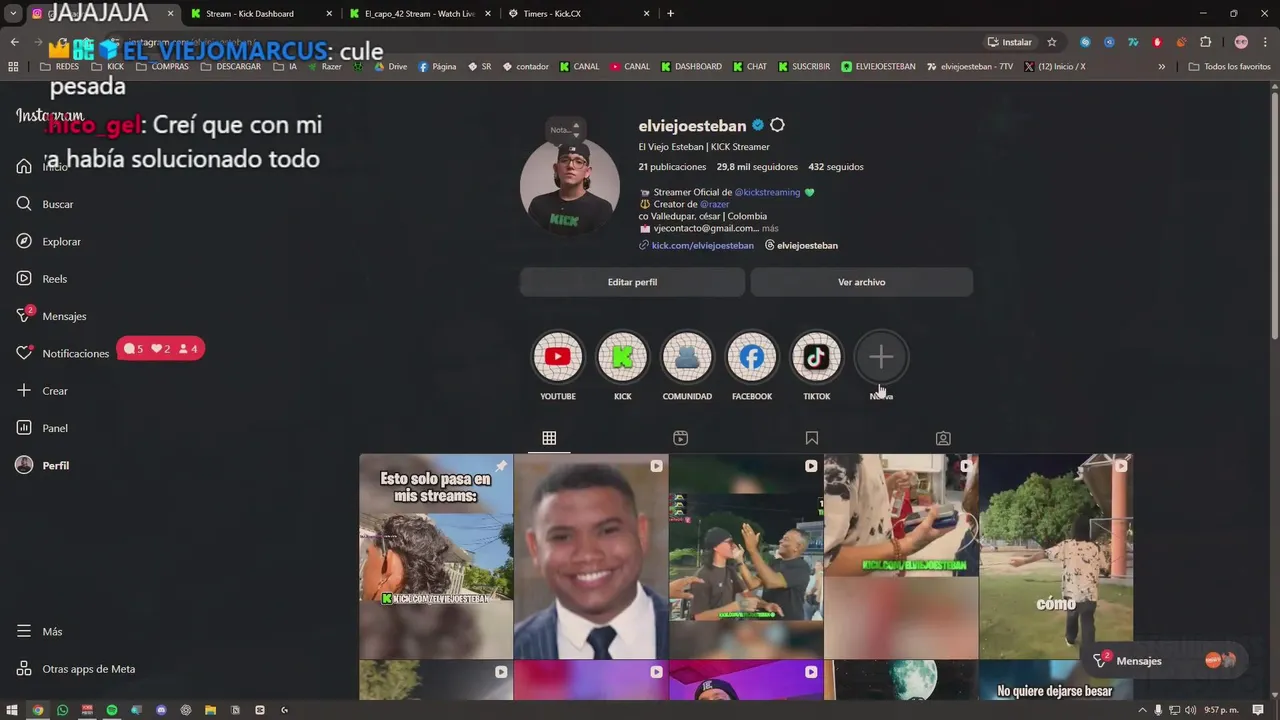This screenshot has height=720, width=1280.
Task: Open the post captioned 'cómo'
Action: coord(1056,557)
